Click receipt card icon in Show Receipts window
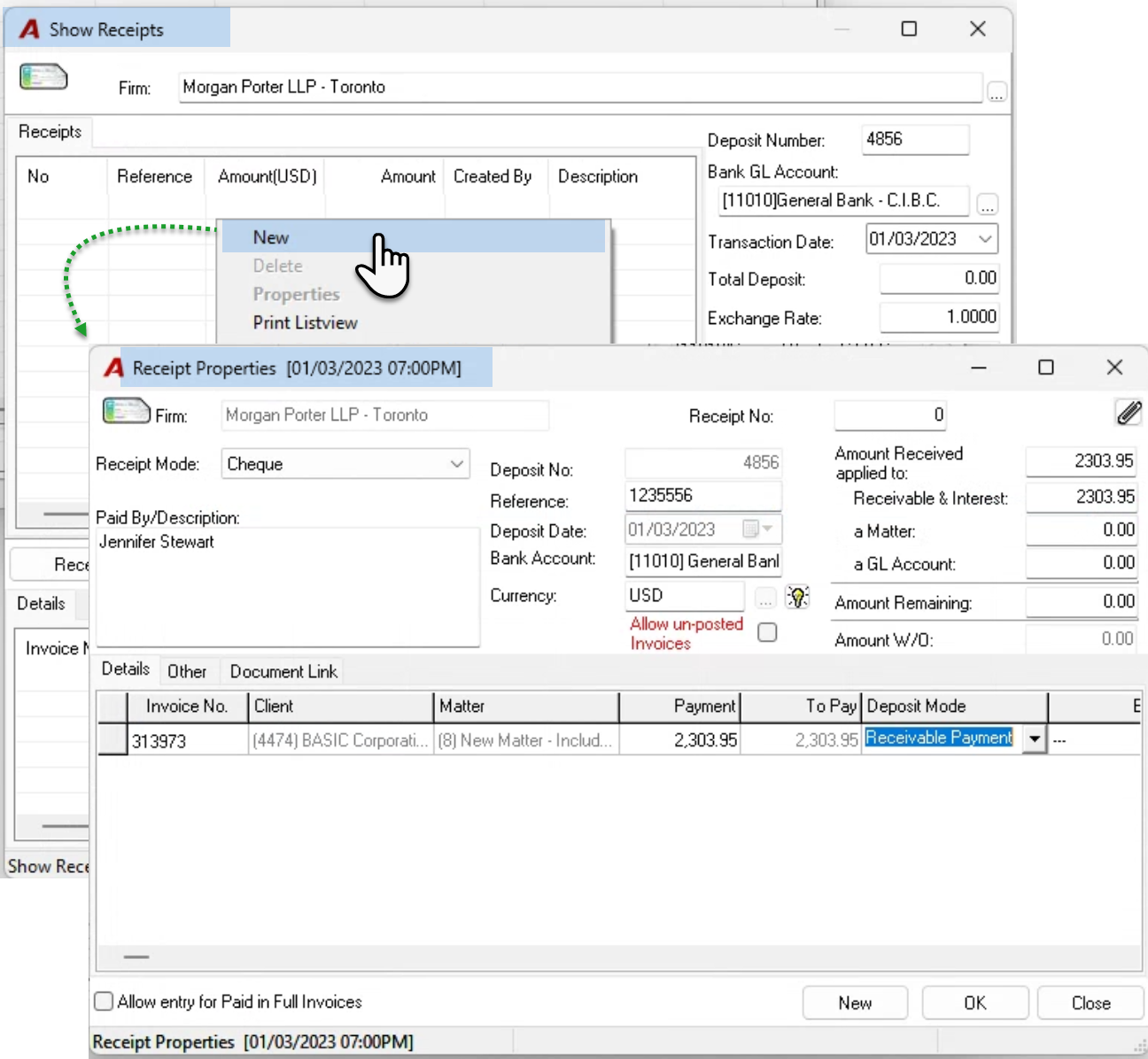The width and height of the screenshot is (1148, 1059). [43, 77]
